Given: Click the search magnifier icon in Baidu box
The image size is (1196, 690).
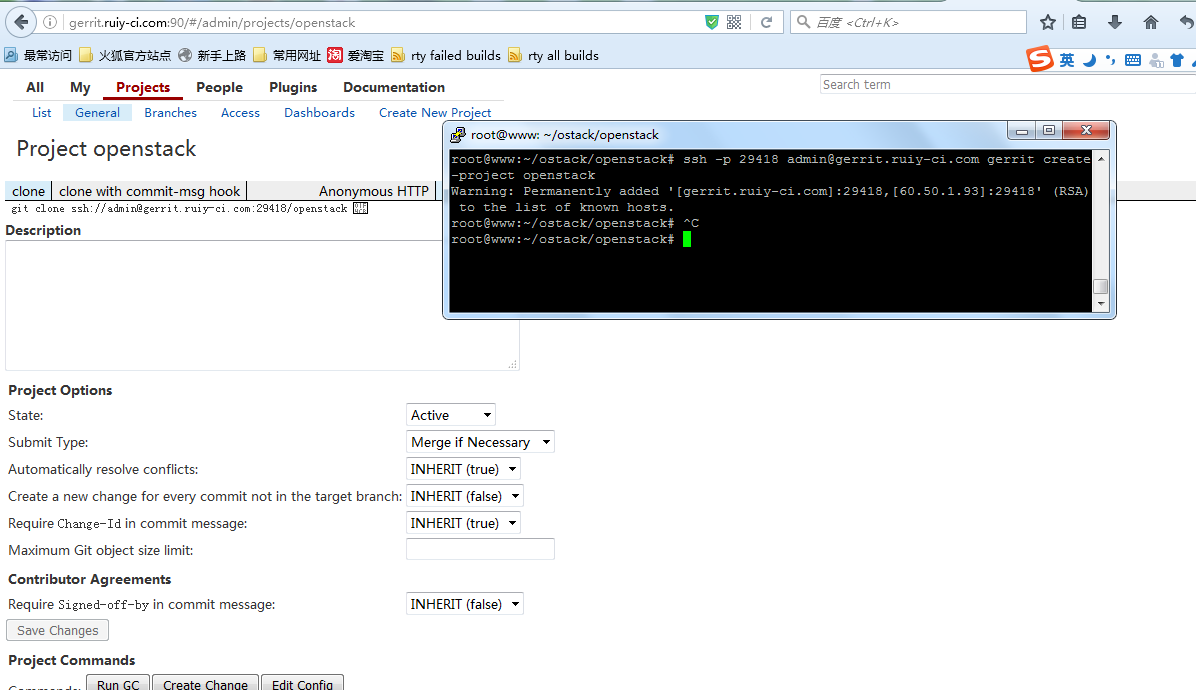Looking at the screenshot, I should (x=803, y=22).
